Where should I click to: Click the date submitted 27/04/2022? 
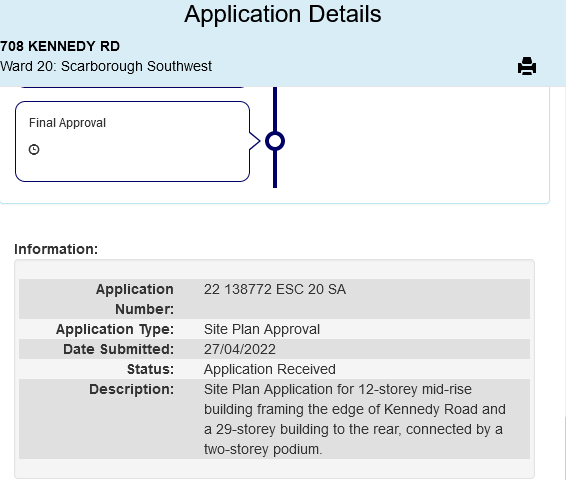240,349
